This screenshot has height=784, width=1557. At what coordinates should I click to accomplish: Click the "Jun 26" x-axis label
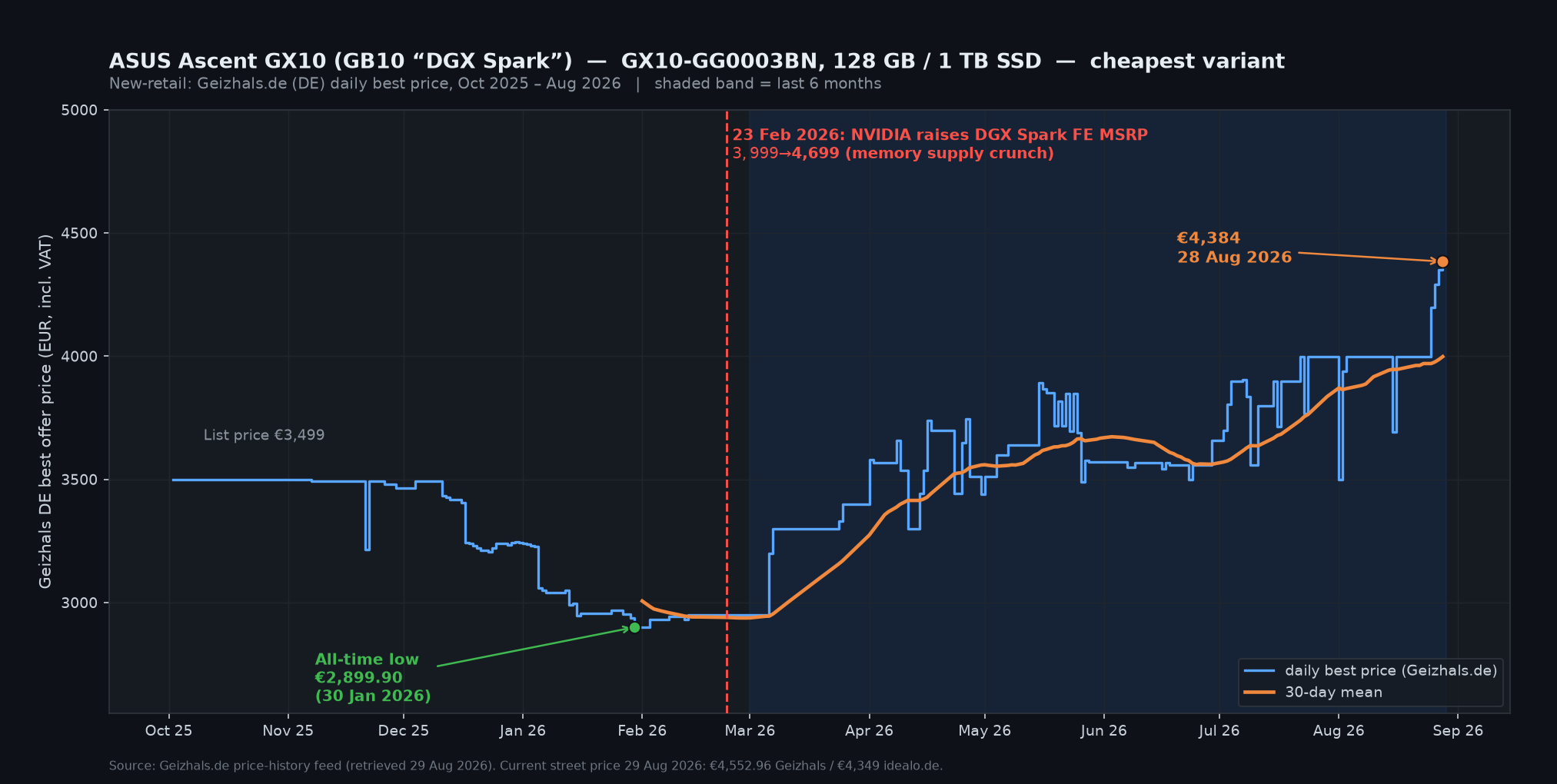pos(1103,730)
